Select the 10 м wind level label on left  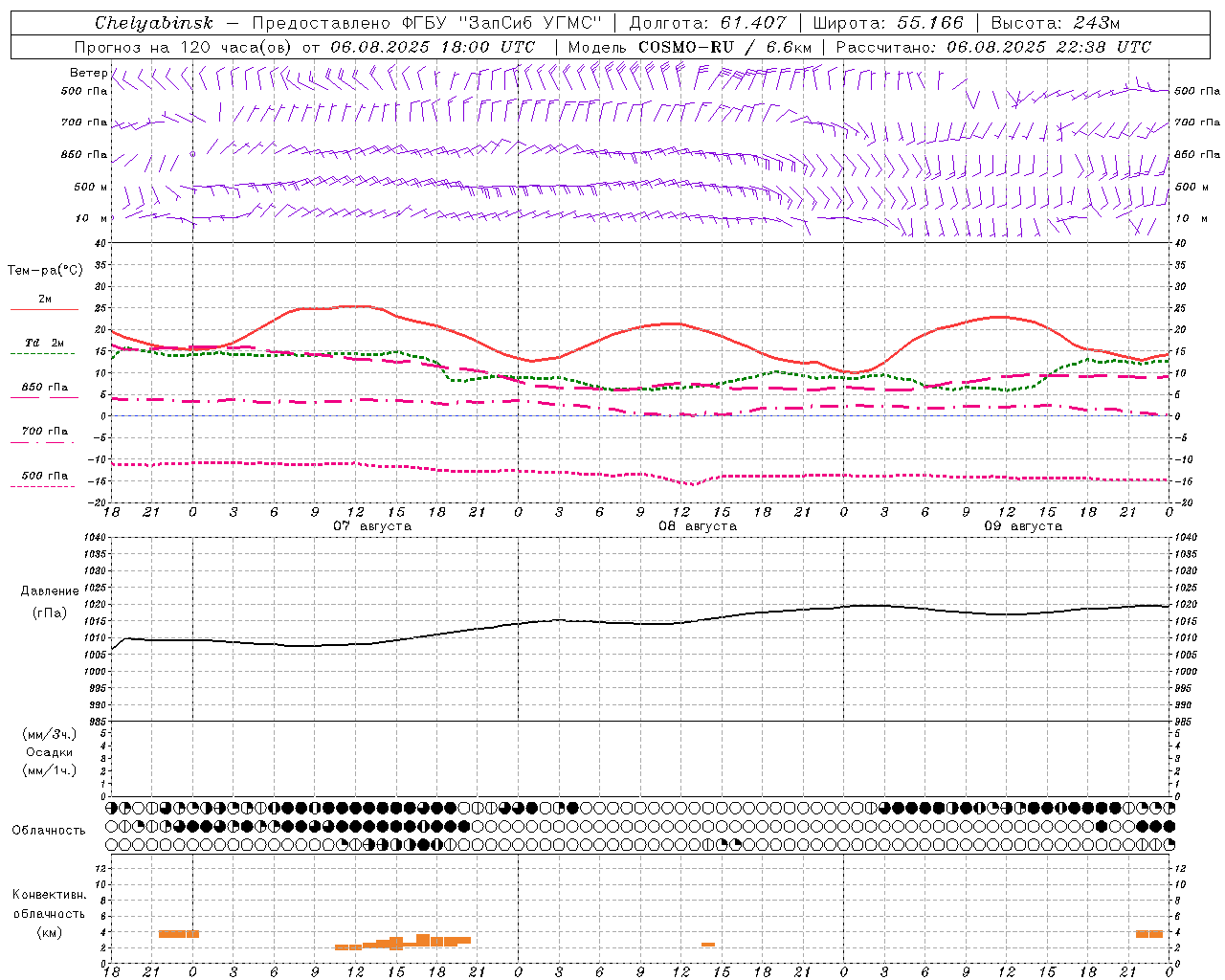coord(91,218)
